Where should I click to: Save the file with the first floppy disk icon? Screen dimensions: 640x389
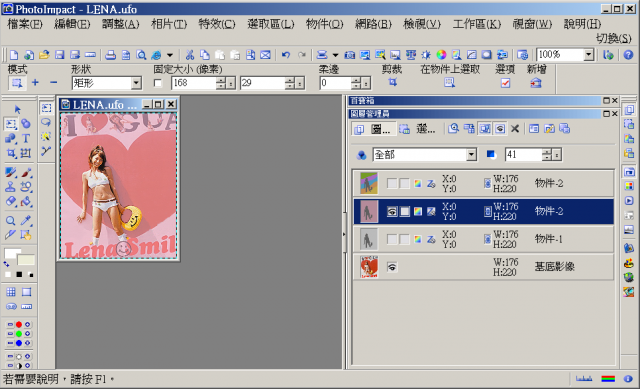[x=60, y=55]
